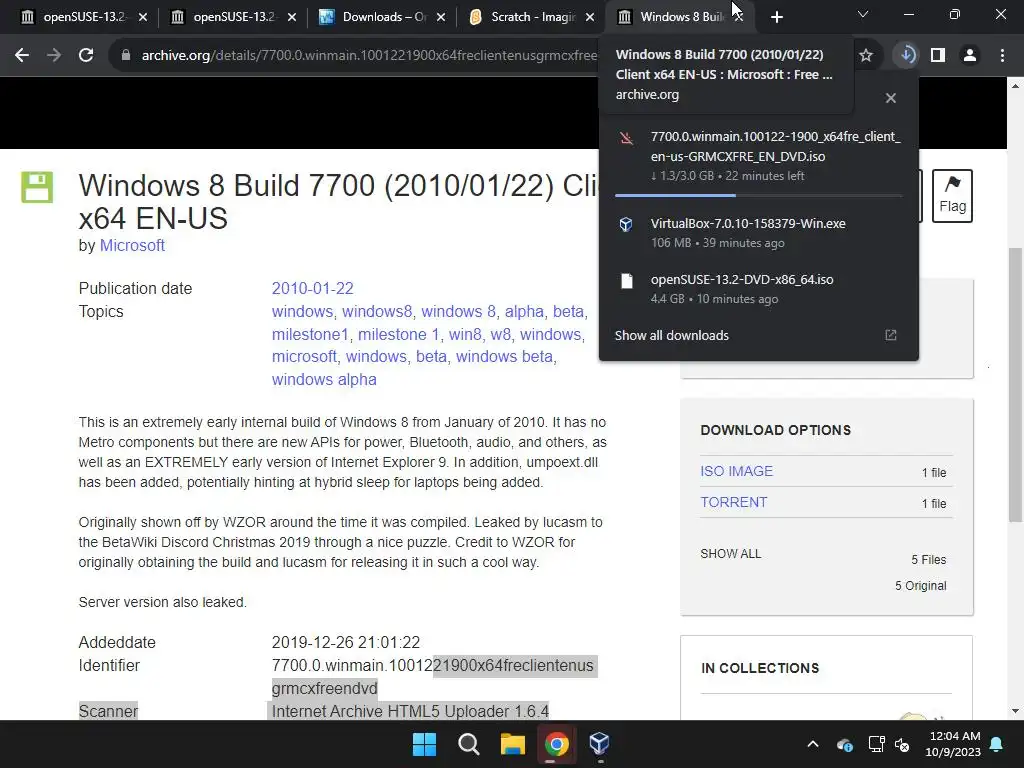Switch to the first openSUSE-13.2 tab

83,17
